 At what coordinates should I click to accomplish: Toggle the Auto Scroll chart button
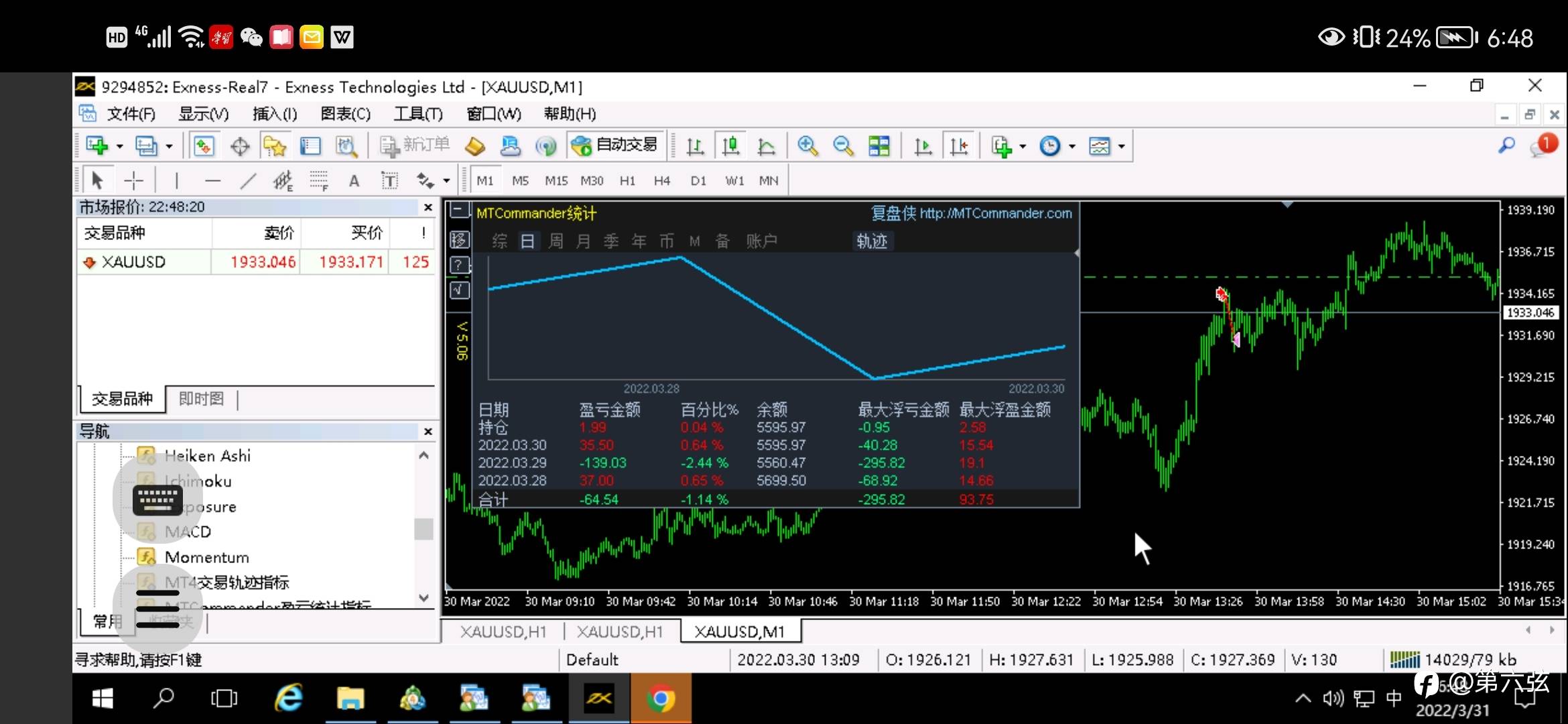coord(923,146)
